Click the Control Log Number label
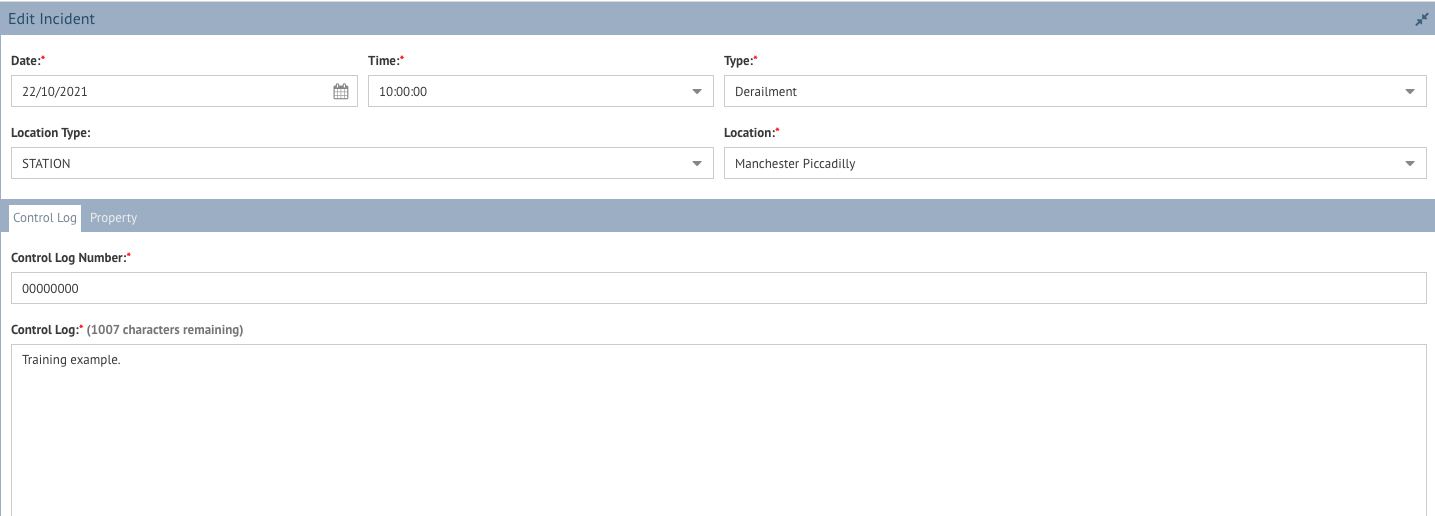The height and width of the screenshot is (516, 1435). coord(71,258)
